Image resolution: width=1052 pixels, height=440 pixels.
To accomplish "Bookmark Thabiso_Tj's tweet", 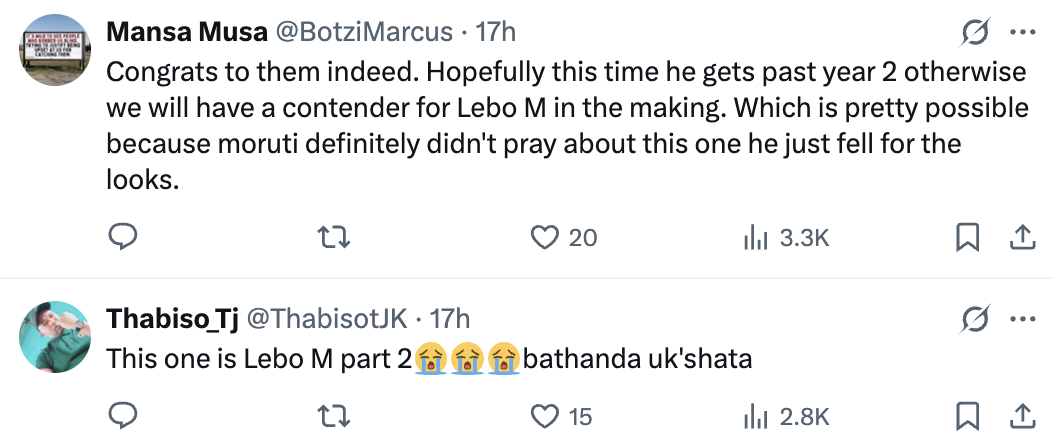I will pos(968,416).
